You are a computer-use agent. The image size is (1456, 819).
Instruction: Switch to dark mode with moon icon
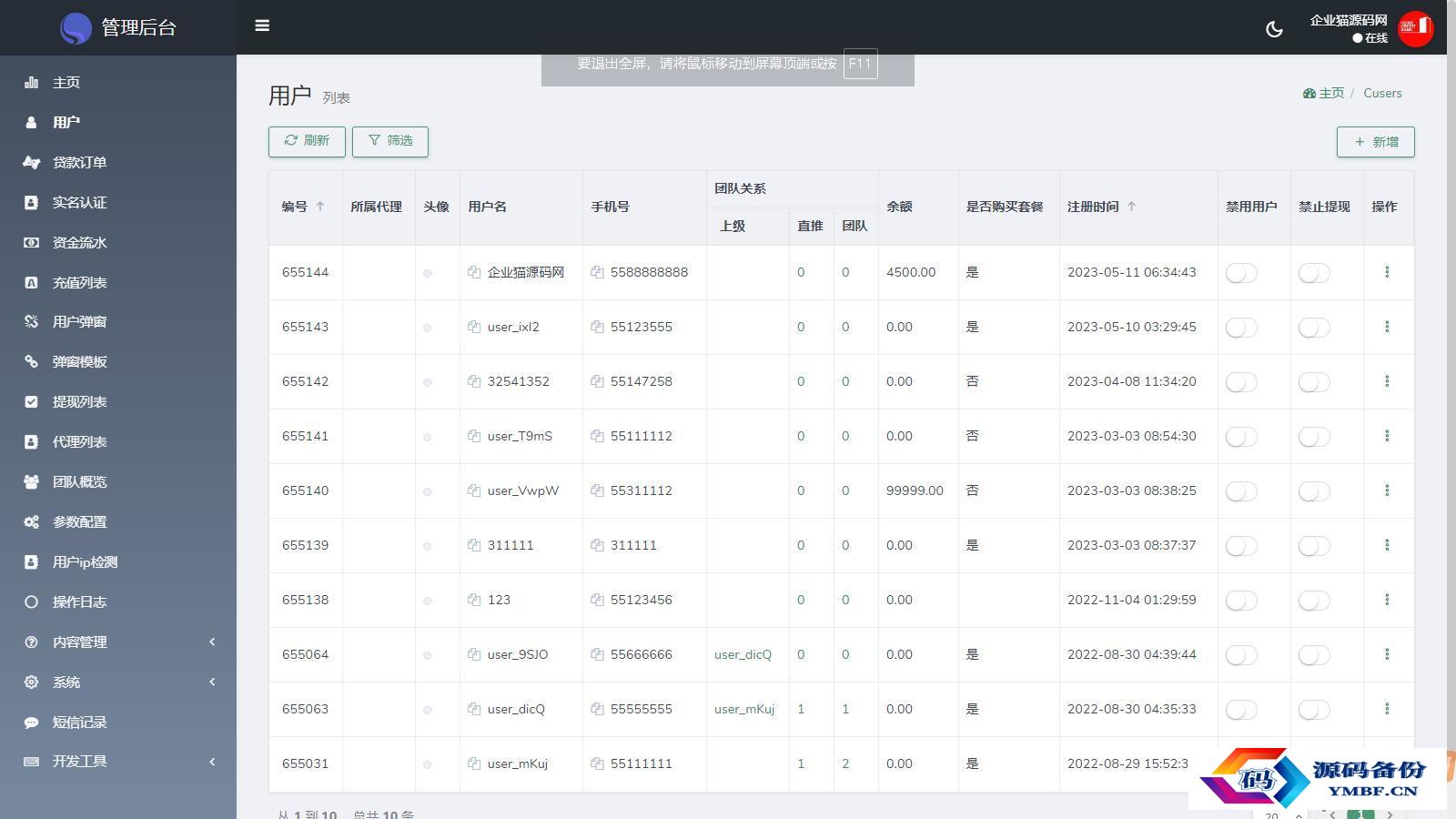[x=1274, y=29]
